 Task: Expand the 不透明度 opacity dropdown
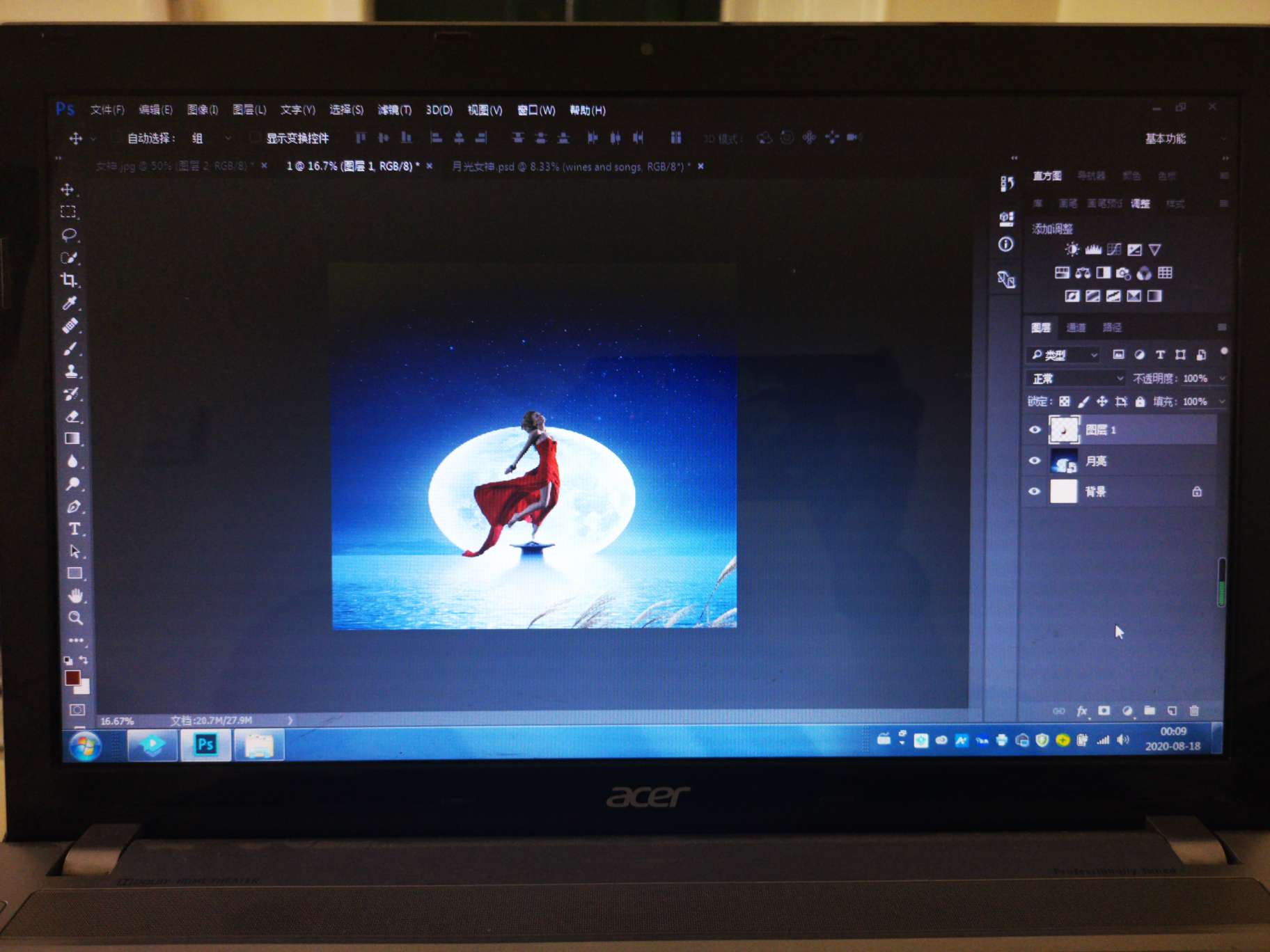coord(1222,379)
